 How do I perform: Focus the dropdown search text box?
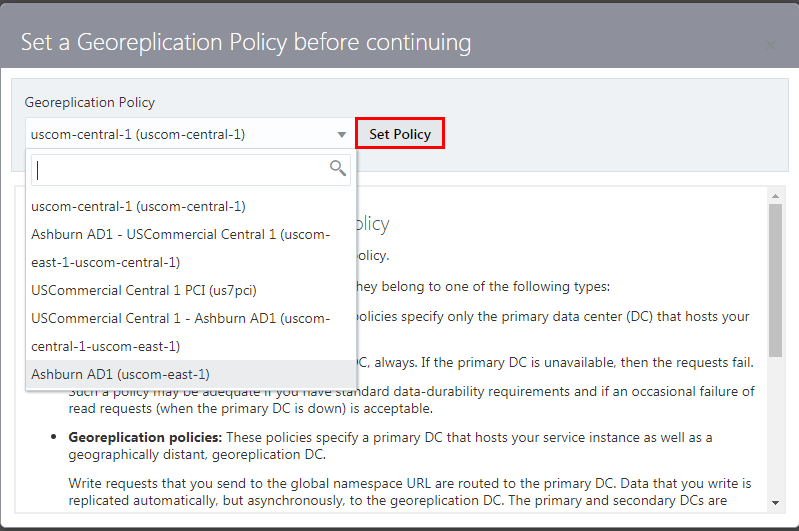point(180,170)
